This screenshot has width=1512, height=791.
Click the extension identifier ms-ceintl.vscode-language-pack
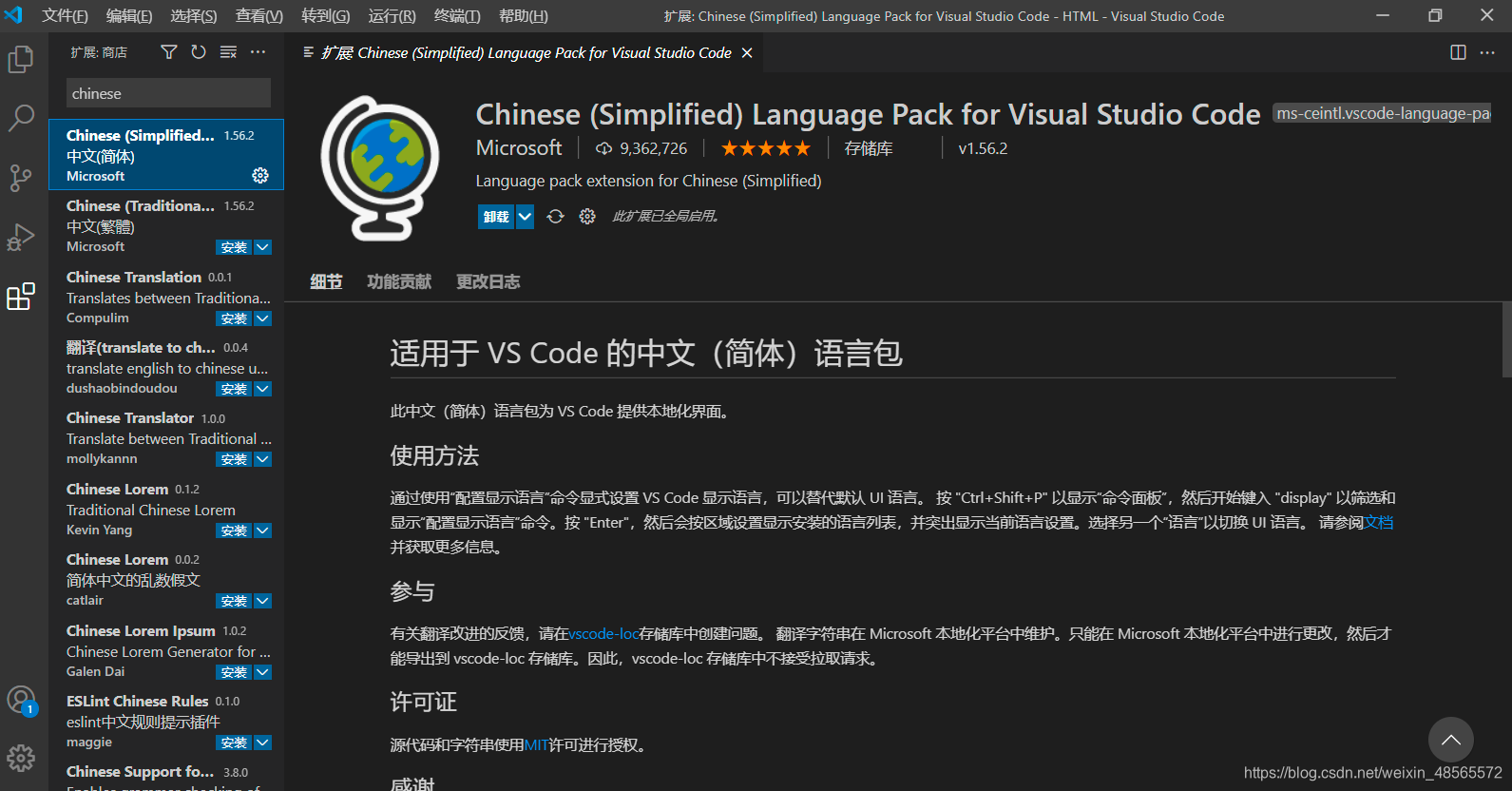click(x=1383, y=113)
